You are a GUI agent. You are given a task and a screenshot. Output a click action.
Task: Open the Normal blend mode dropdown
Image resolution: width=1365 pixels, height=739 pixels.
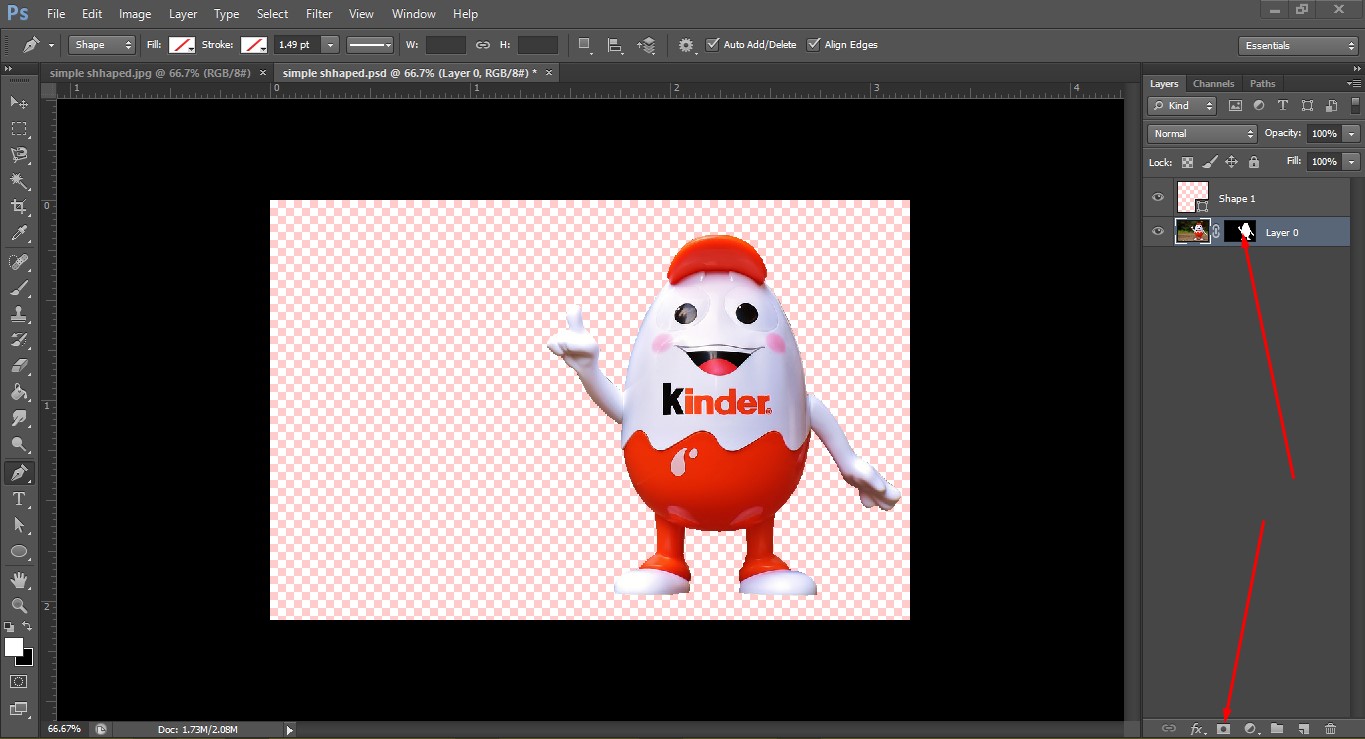1202,133
